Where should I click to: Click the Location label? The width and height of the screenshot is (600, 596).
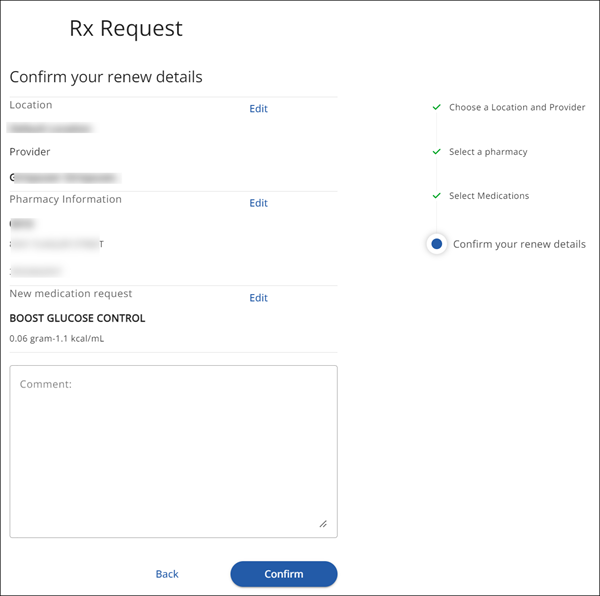31,105
